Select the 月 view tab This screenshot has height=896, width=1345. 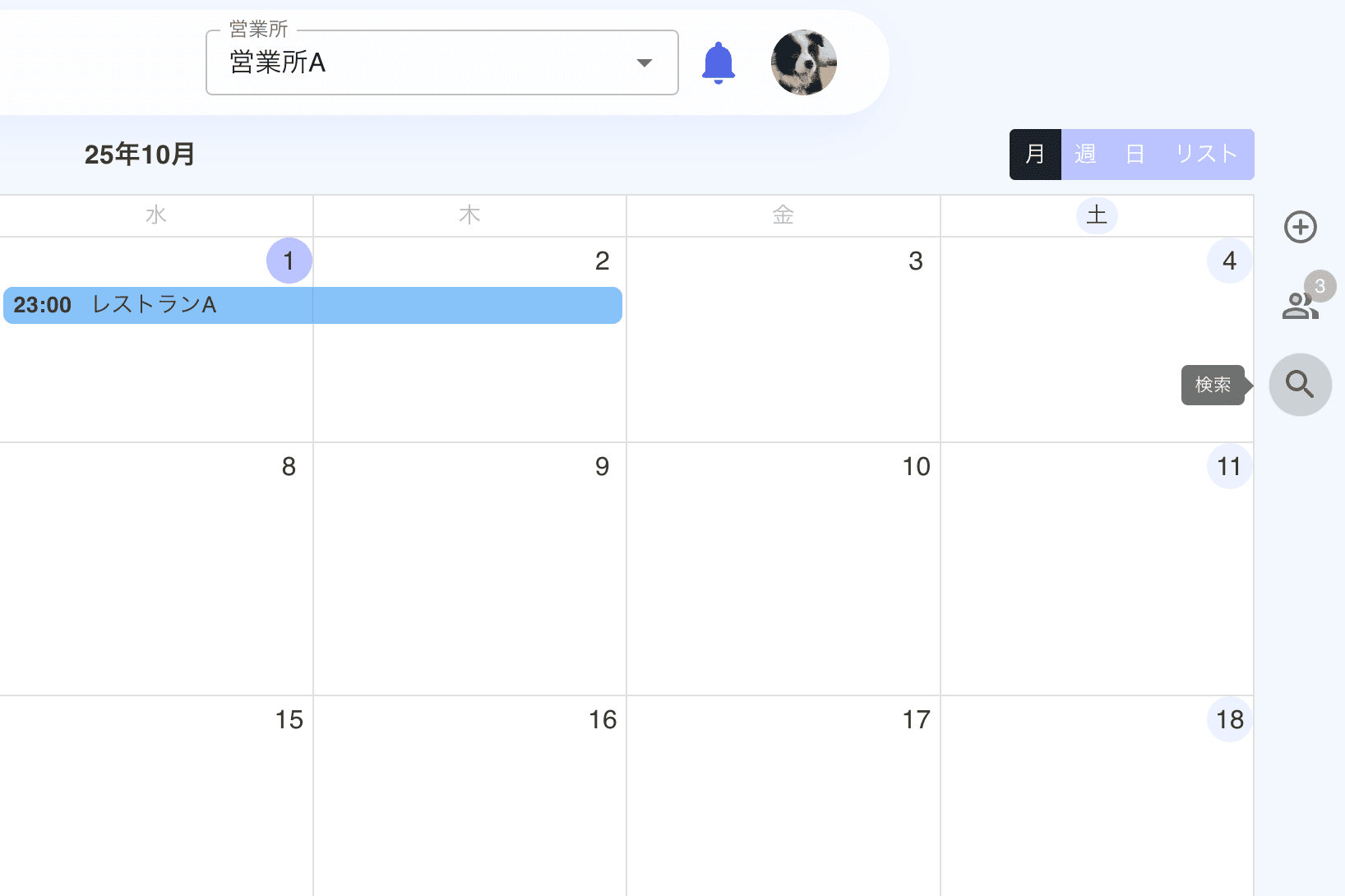[x=1035, y=154]
